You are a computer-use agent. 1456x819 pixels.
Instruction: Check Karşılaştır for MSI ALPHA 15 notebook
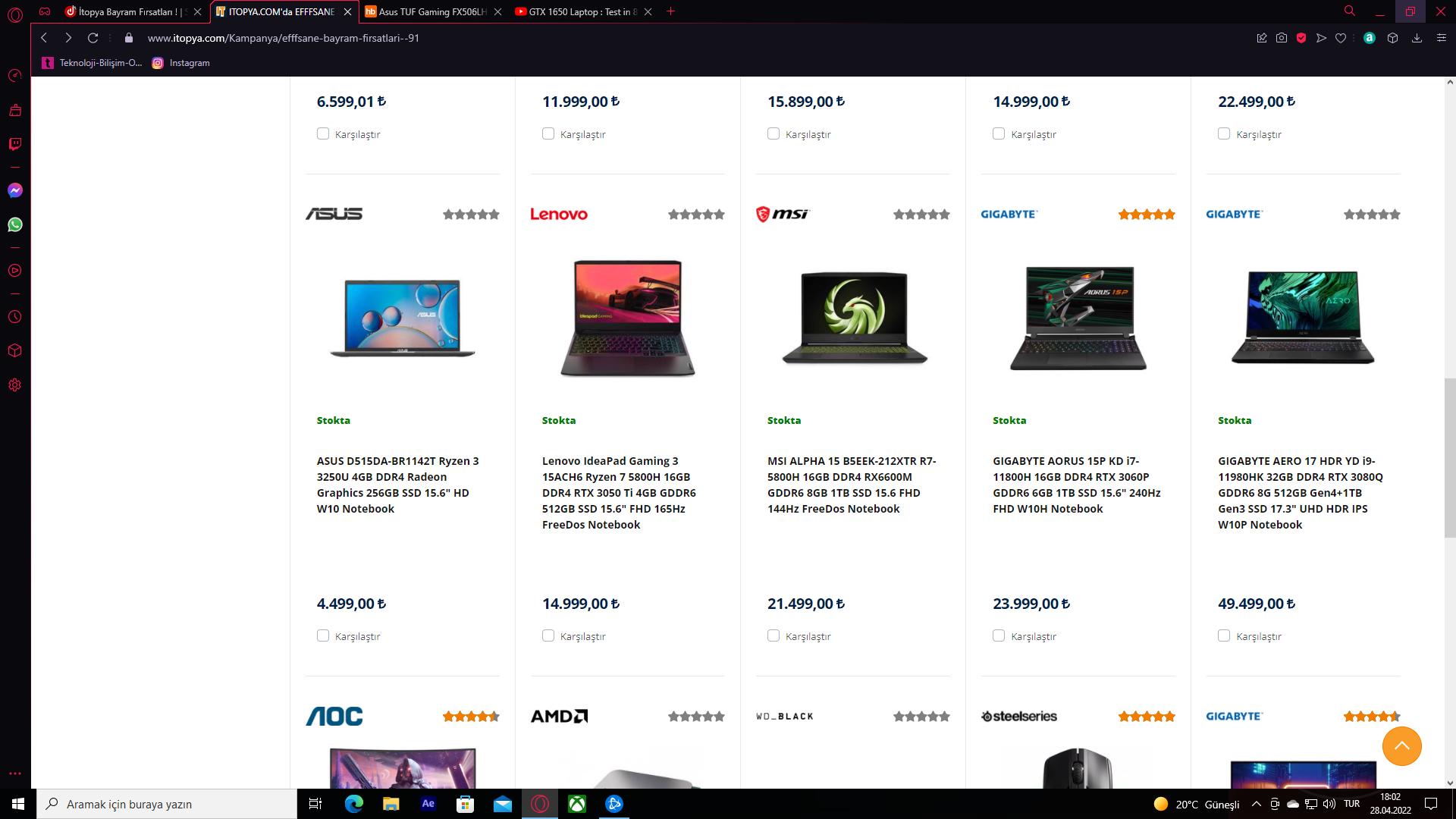773,635
